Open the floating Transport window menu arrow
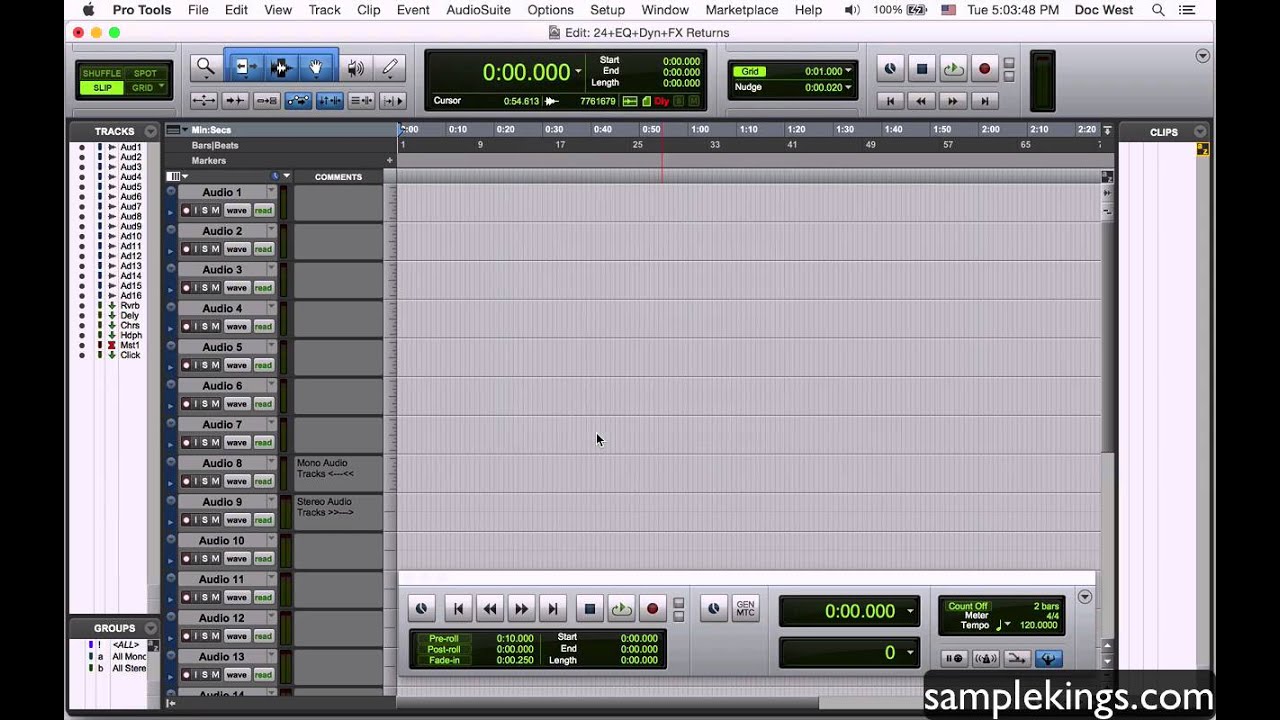Image resolution: width=1280 pixels, height=720 pixels. tap(1085, 597)
